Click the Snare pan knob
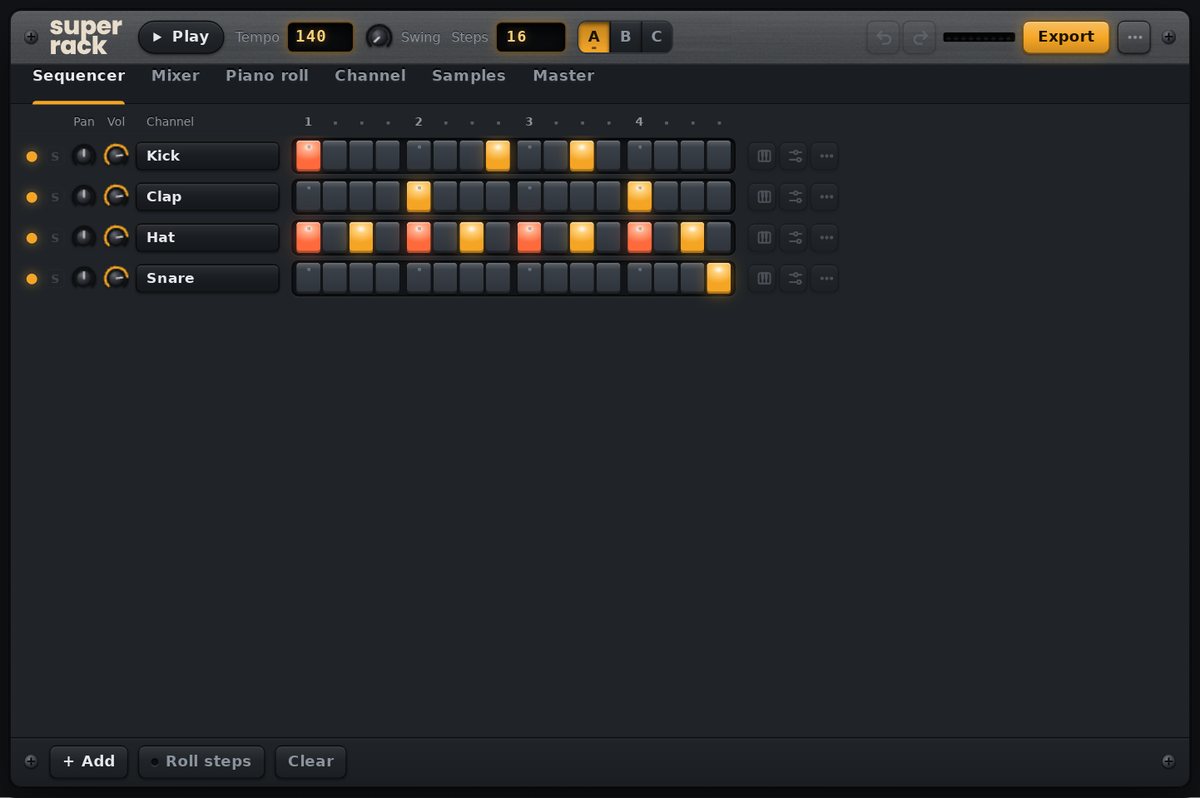Screen dimensions: 1200x798 pos(84,279)
